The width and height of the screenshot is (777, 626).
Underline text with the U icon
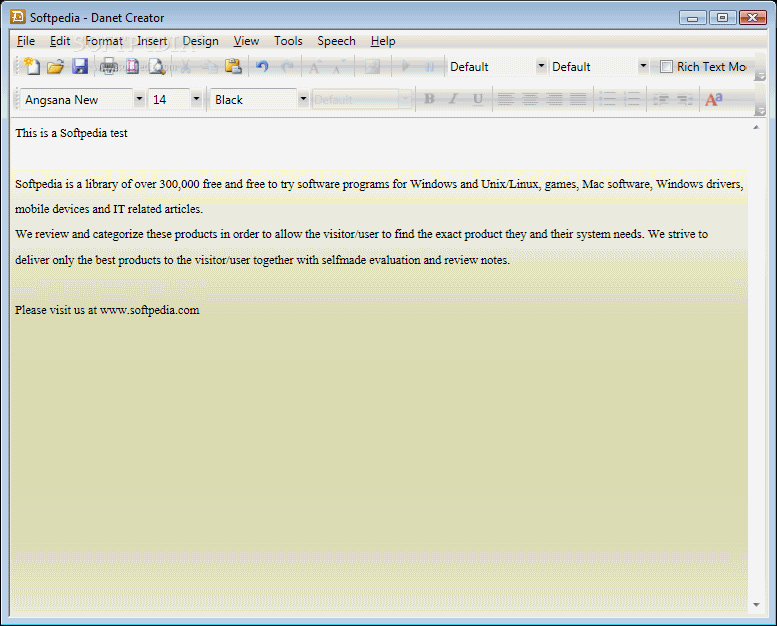pyautogui.click(x=478, y=99)
